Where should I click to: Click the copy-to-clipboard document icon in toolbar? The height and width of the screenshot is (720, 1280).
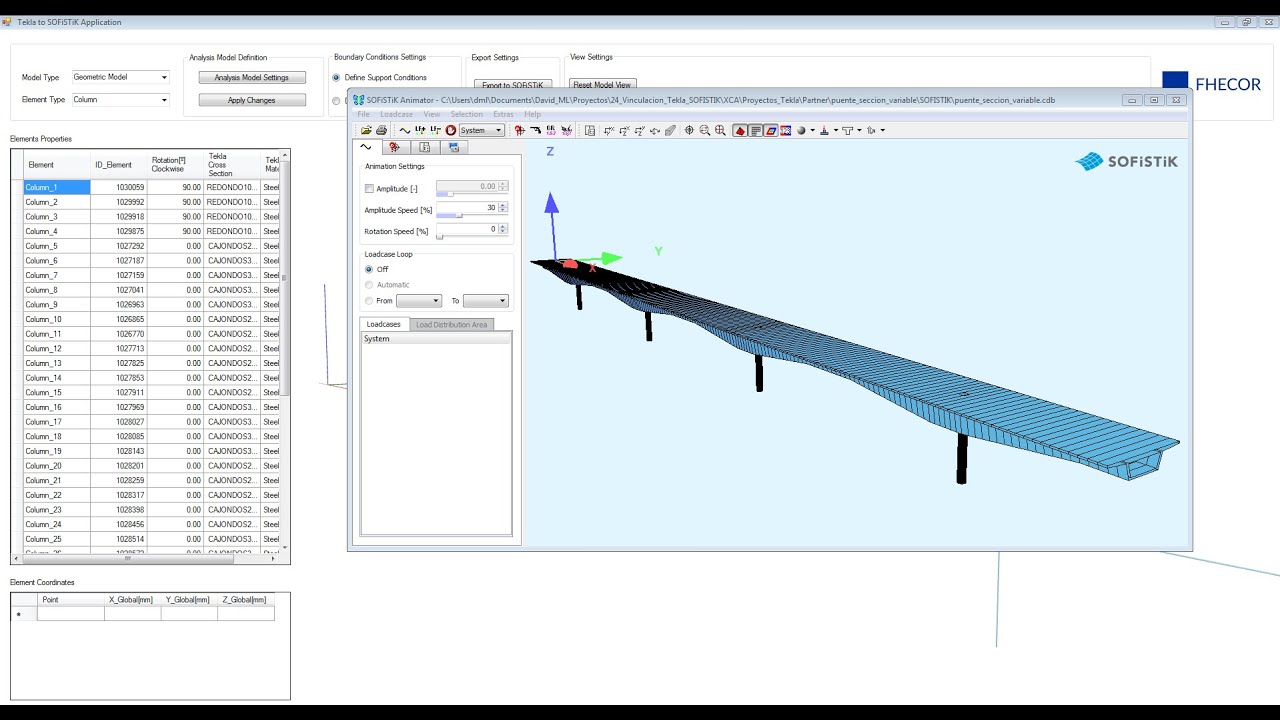coord(590,130)
